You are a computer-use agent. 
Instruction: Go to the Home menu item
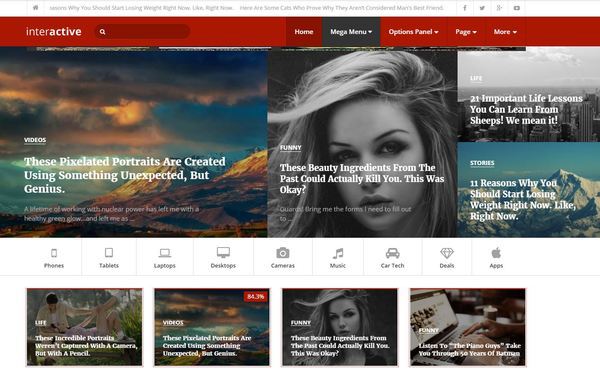point(304,32)
